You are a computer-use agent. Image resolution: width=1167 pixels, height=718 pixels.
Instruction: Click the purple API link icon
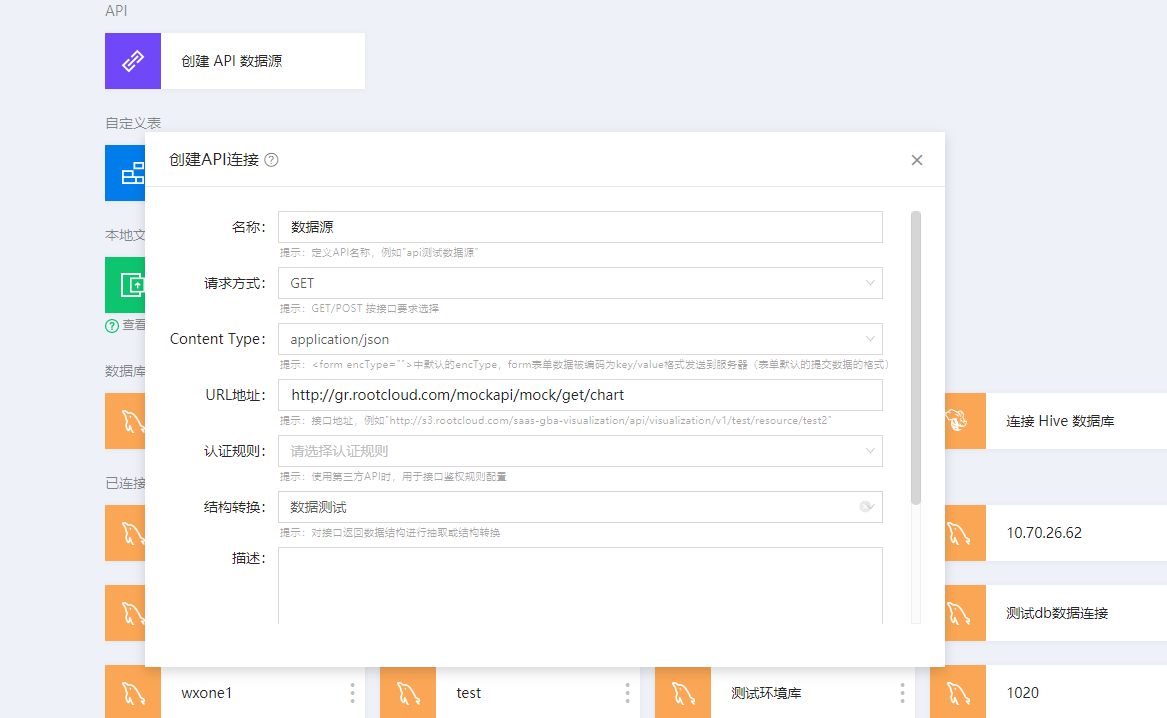133,61
